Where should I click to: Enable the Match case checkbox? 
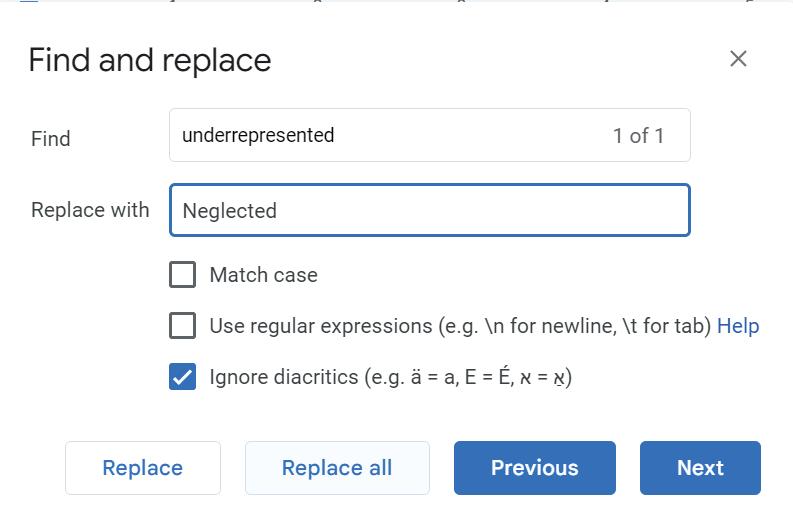[182, 274]
